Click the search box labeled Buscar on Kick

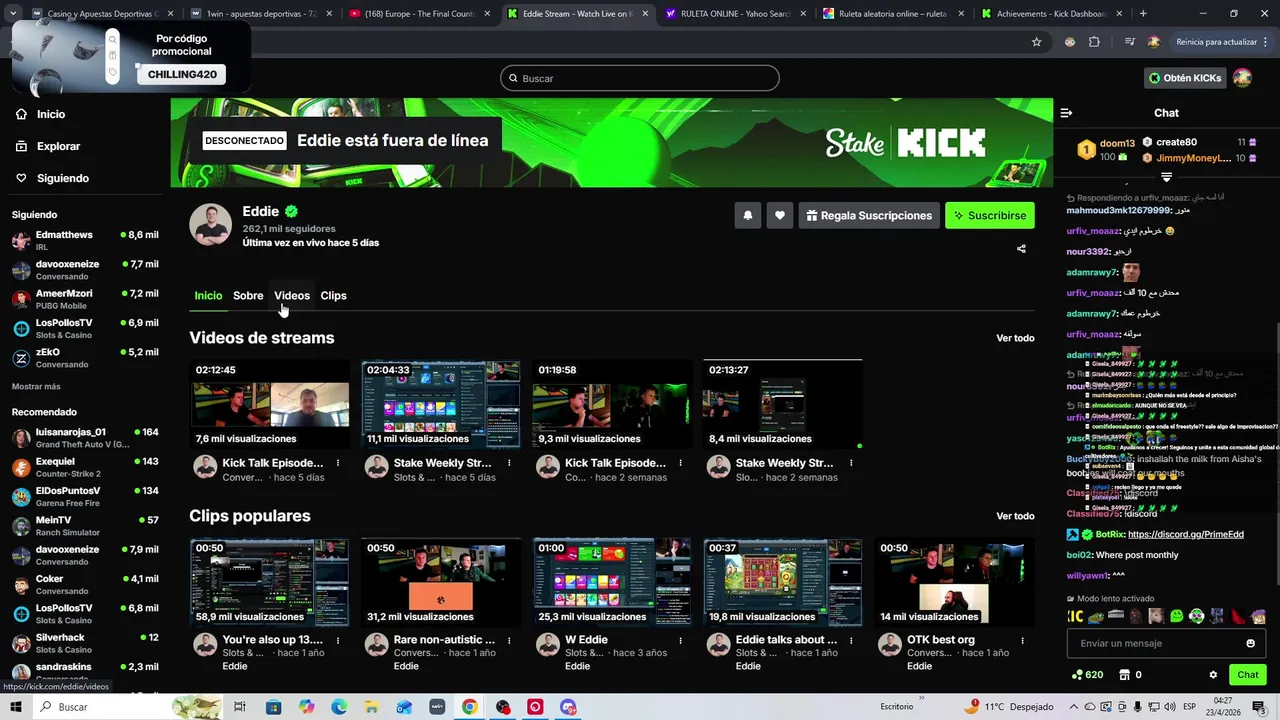click(x=640, y=78)
